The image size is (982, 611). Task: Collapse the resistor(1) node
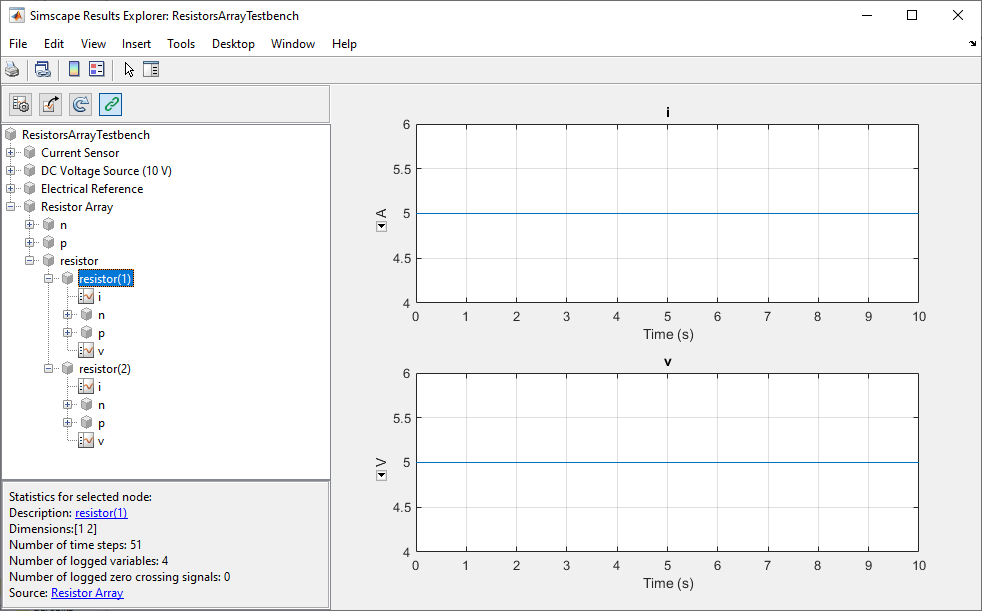click(x=48, y=279)
